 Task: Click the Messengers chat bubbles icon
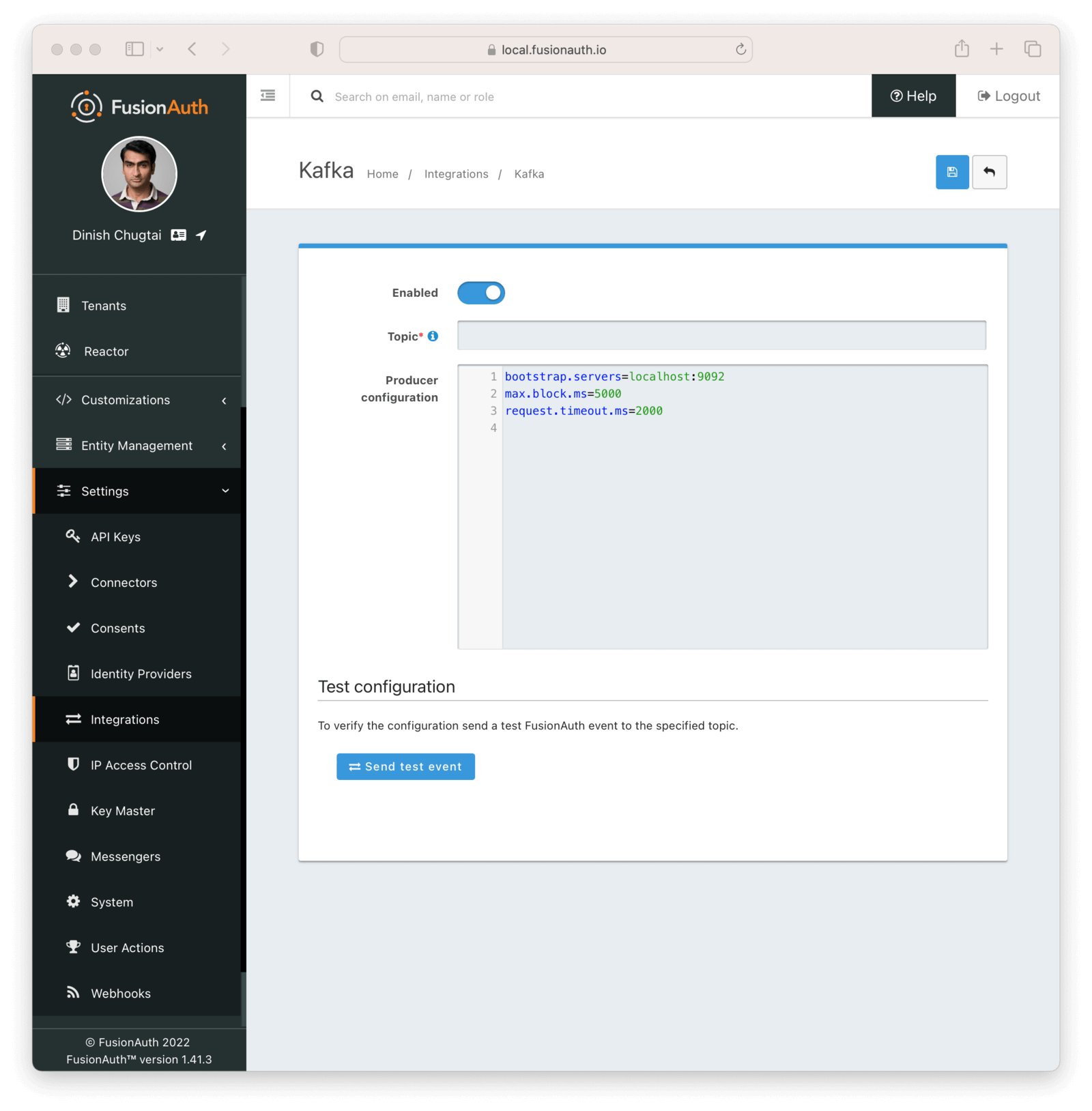tap(73, 856)
